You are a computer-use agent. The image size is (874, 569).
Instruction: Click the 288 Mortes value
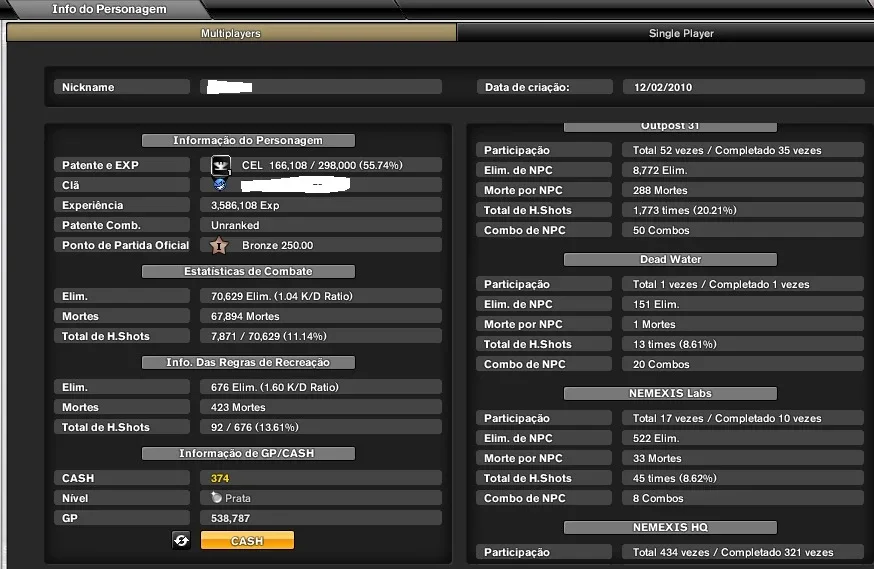660,191
